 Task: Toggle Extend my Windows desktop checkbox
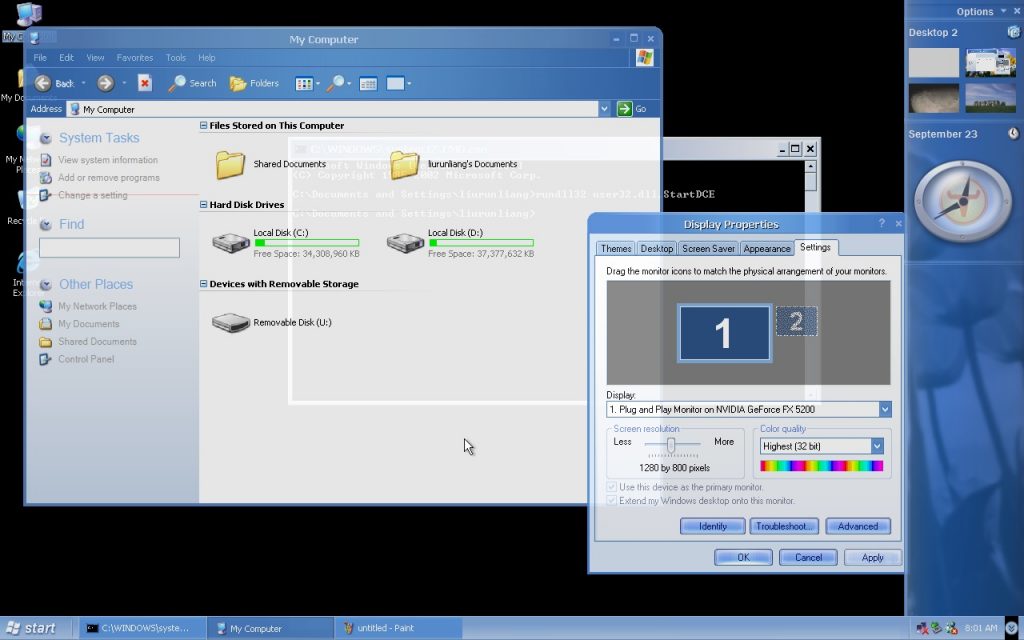(612, 500)
